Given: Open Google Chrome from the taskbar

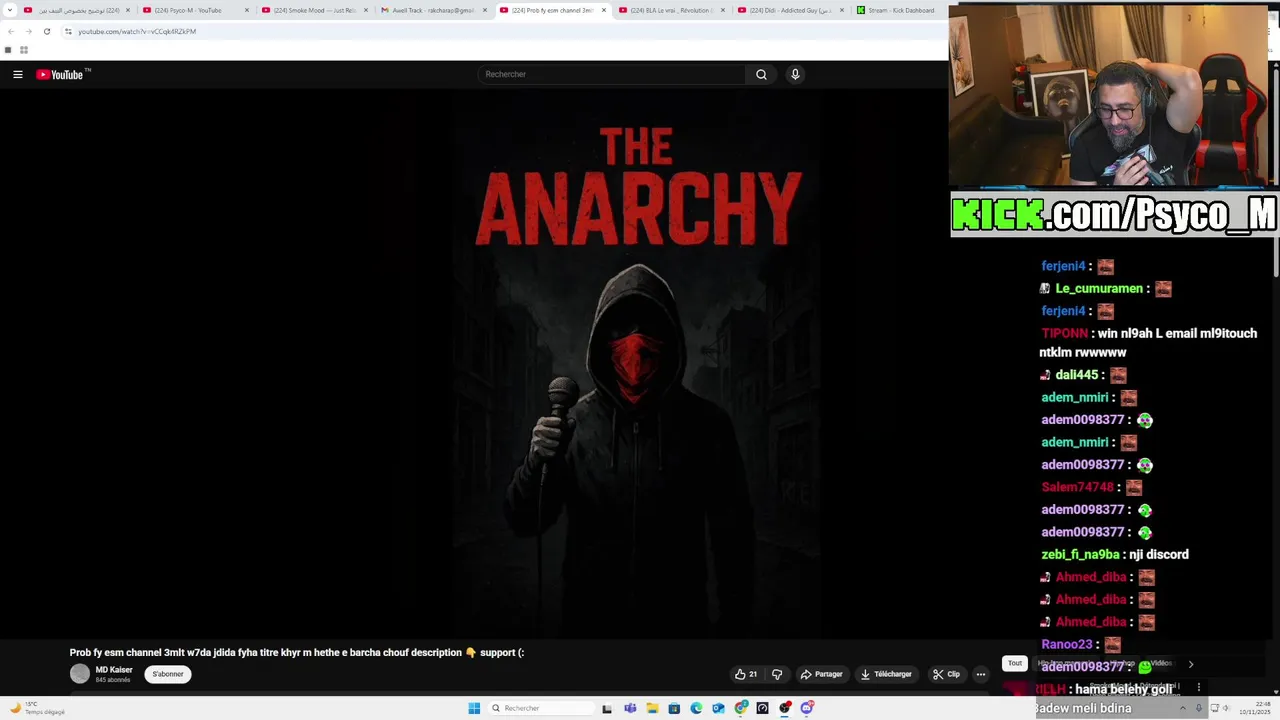Looking at the screenshot, I should (x=741, y=708).
